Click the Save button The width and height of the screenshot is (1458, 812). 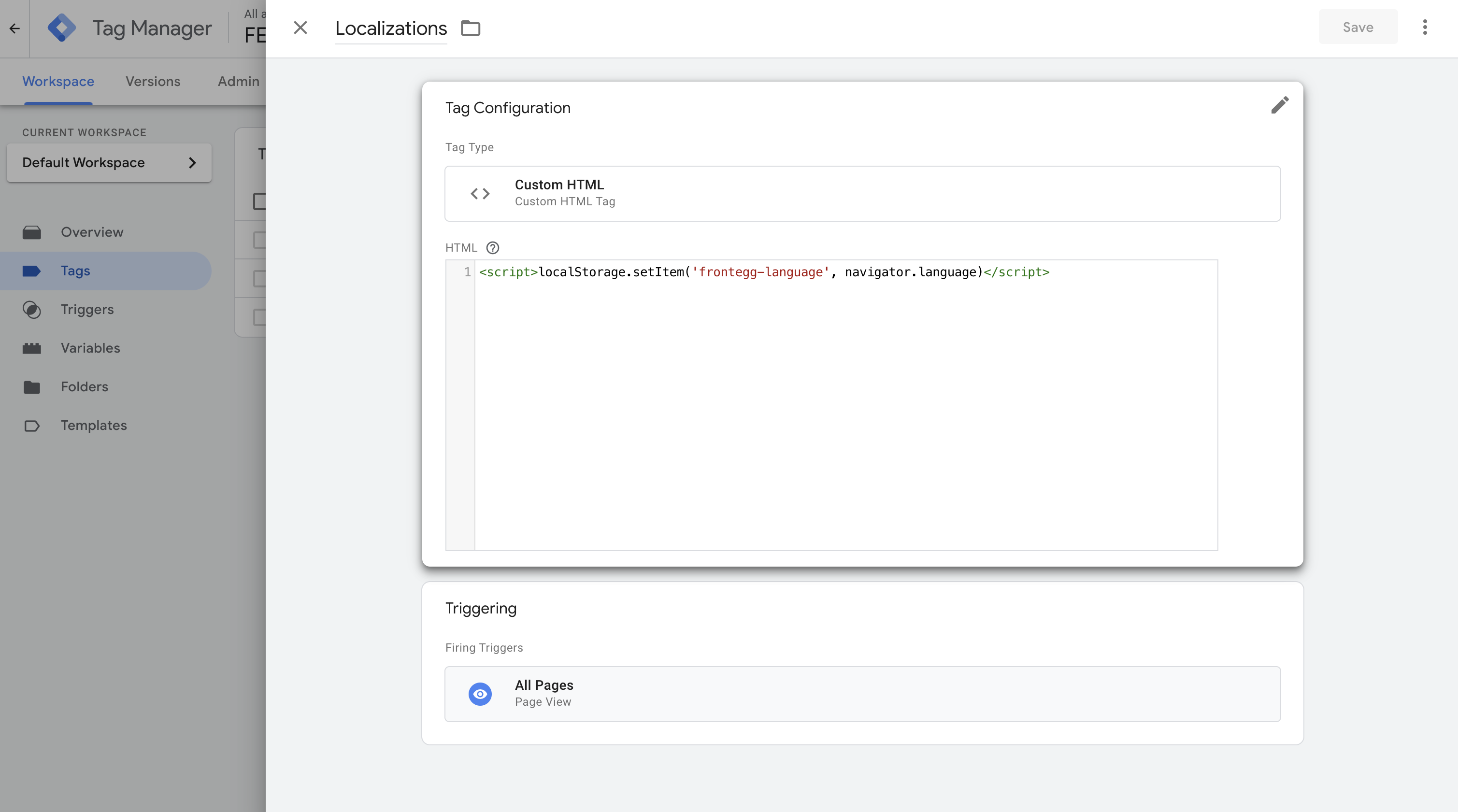(x=1358, y=26)
